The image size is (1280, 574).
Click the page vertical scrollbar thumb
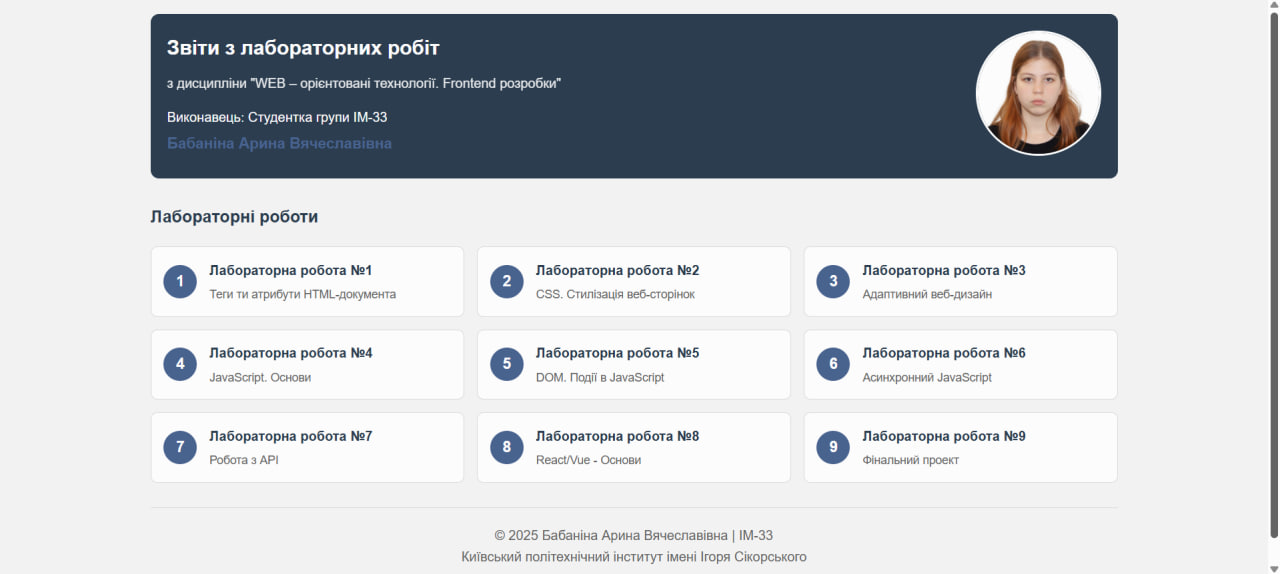[x=1272, y=275]
